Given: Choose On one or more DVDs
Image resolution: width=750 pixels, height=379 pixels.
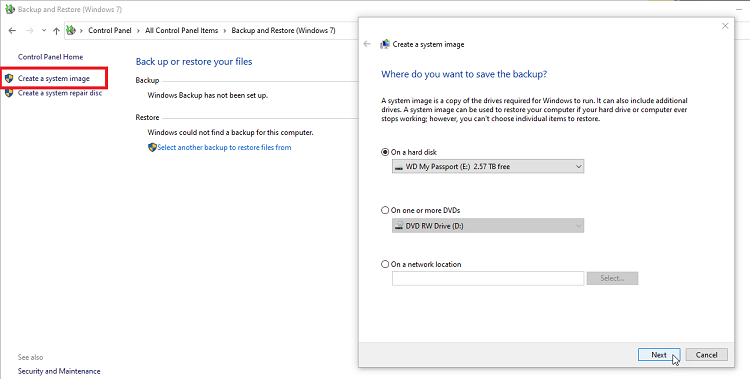Looking at the screenshot, I should pos(385,210).
